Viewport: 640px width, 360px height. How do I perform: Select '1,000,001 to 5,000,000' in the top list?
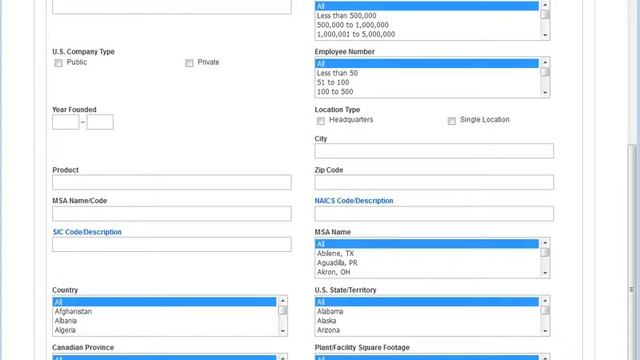[427, 34]
